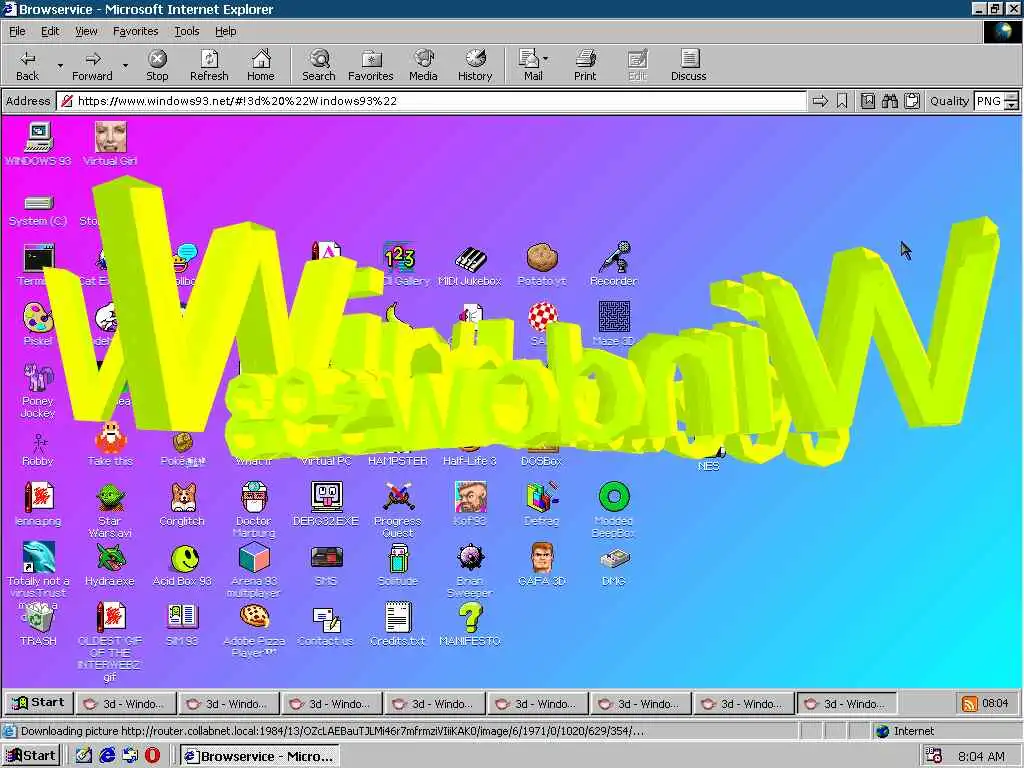Open the Doctor Marburg icon
Screen dimensions: 1024x768
click(254, 510)
